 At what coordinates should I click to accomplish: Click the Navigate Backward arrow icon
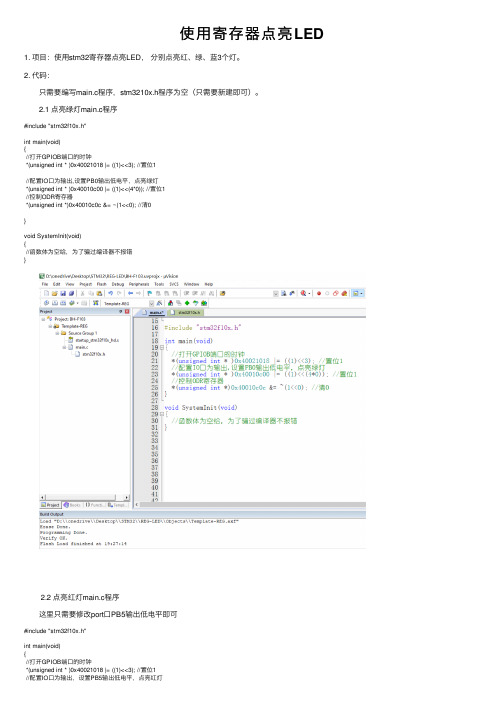tap(130, 293)
